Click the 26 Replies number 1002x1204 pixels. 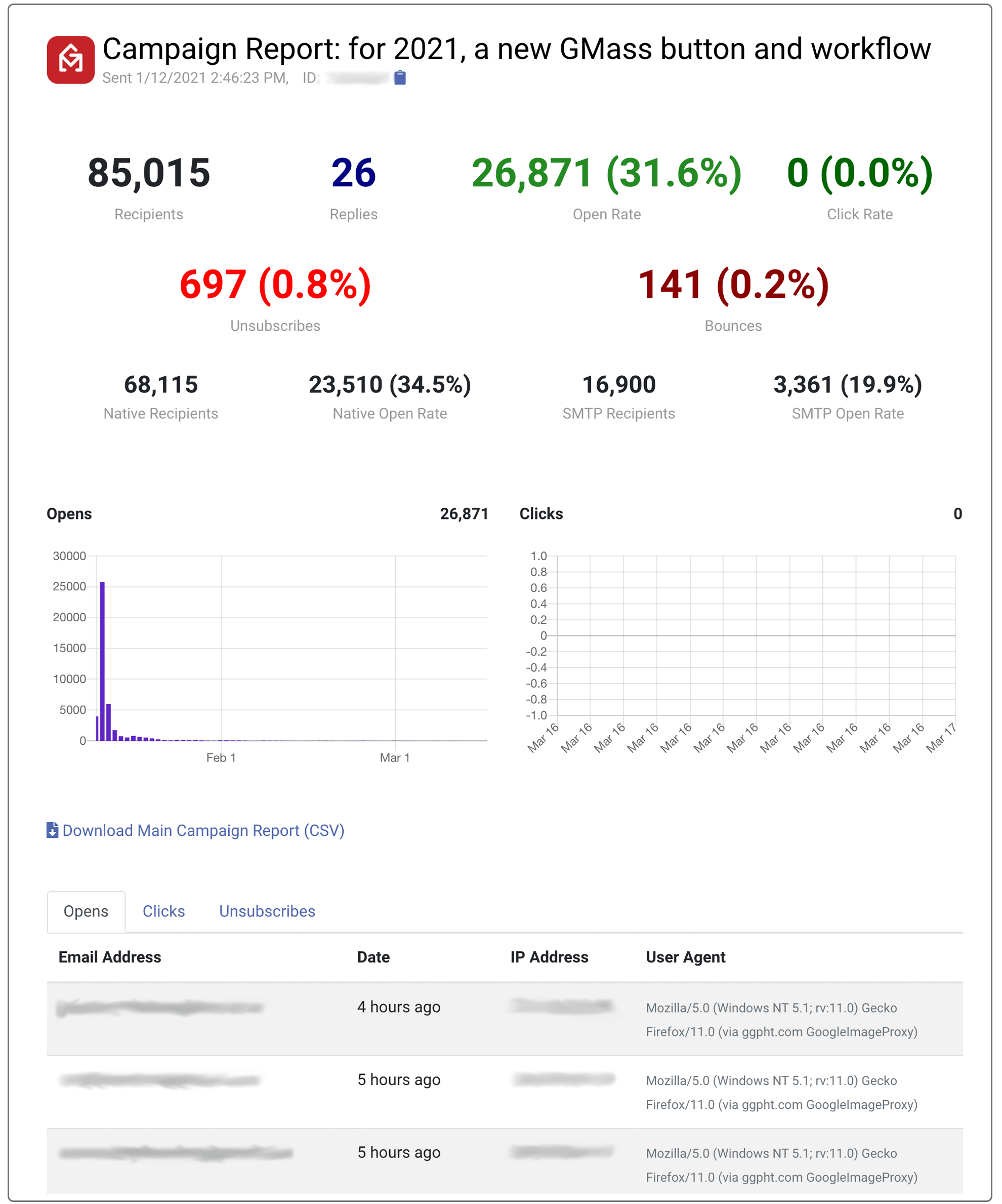[x=353, y=173]
